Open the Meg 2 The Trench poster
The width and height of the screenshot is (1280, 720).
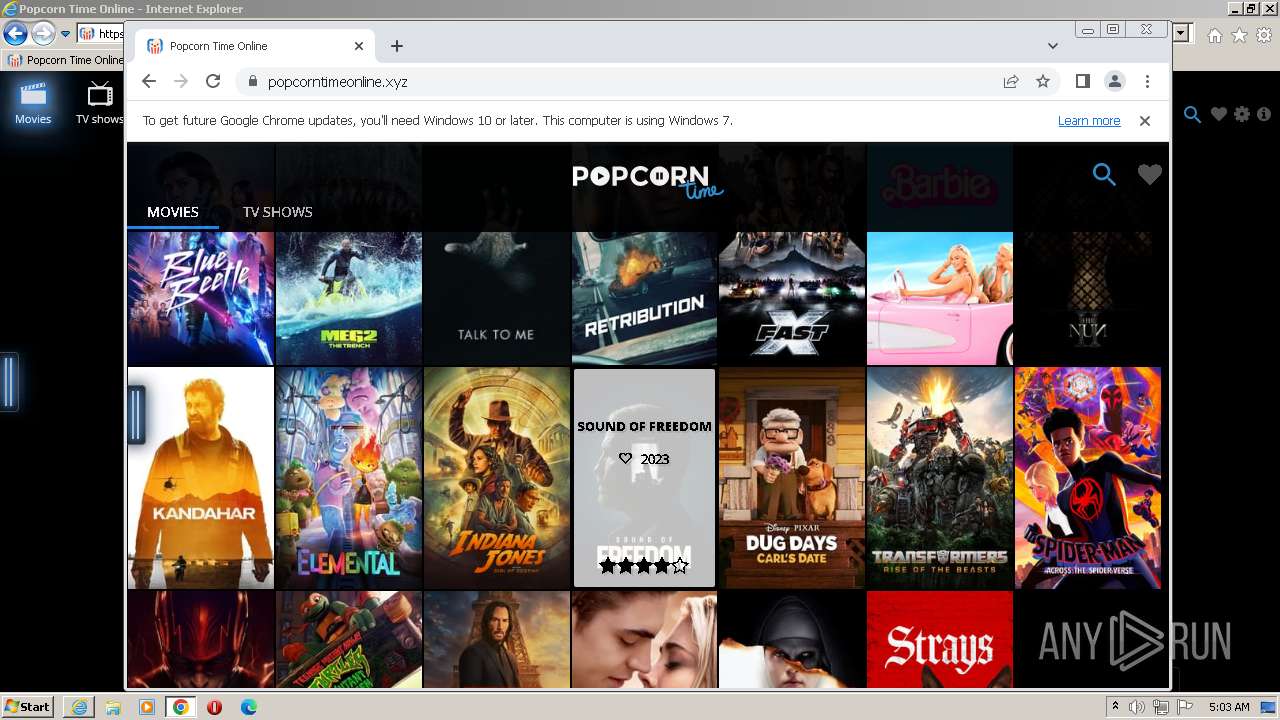point(349,298)
